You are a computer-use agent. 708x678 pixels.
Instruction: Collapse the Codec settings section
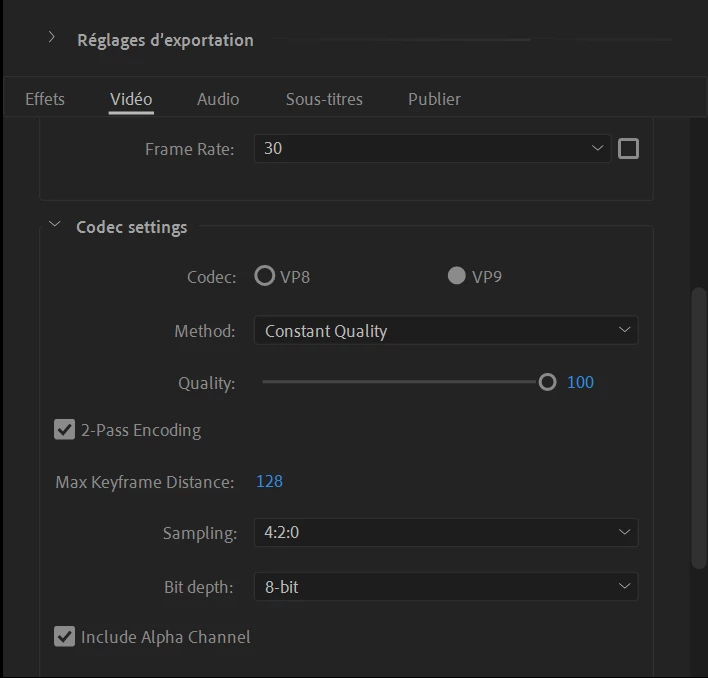point(54,227)
